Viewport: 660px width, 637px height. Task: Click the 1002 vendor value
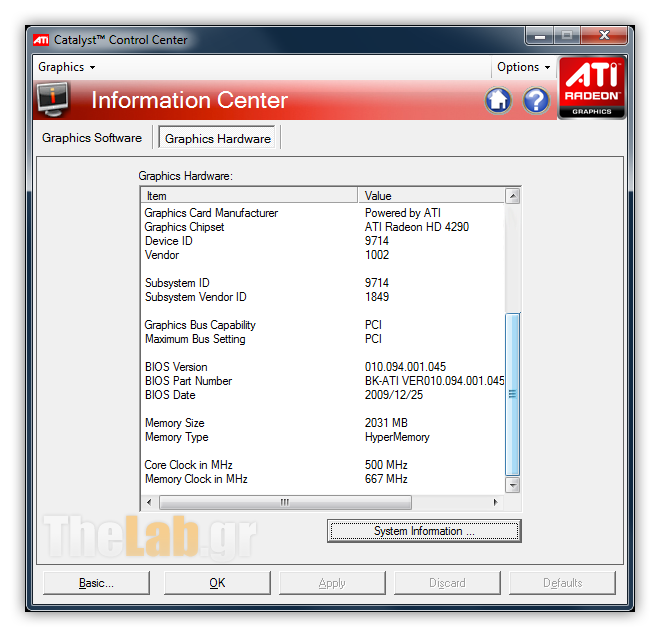(x=377, y=255)
